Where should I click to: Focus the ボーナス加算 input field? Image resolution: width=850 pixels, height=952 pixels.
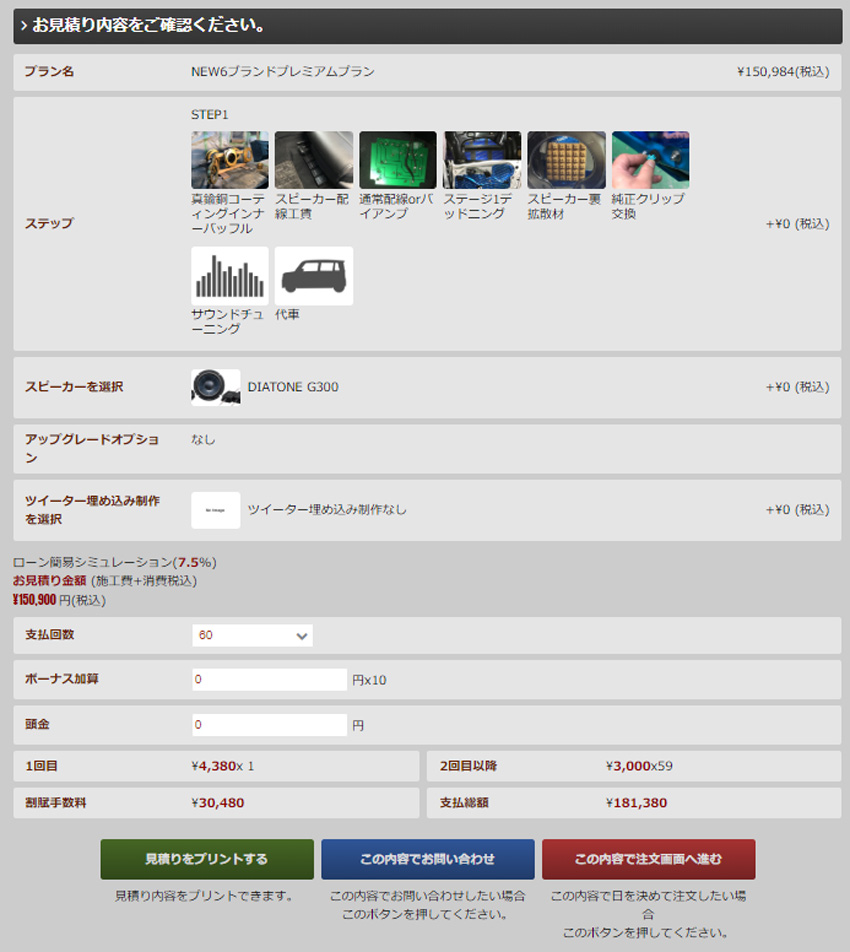269,680
